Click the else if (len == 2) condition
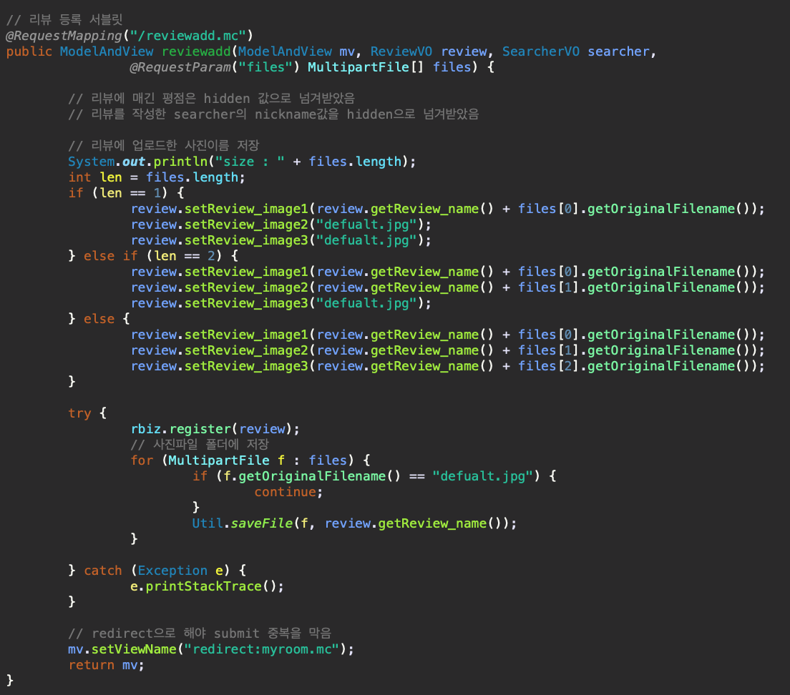 coord(165,256)
